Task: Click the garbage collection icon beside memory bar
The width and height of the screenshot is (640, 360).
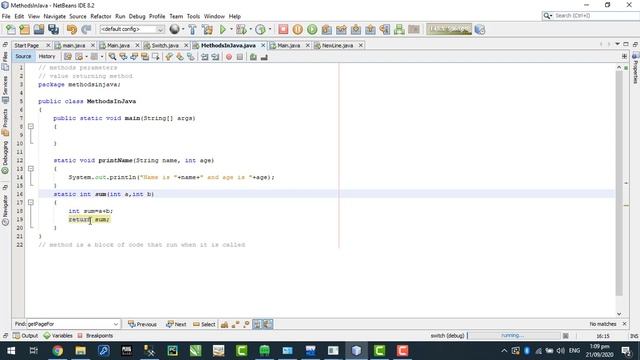Action: point(480,29)
